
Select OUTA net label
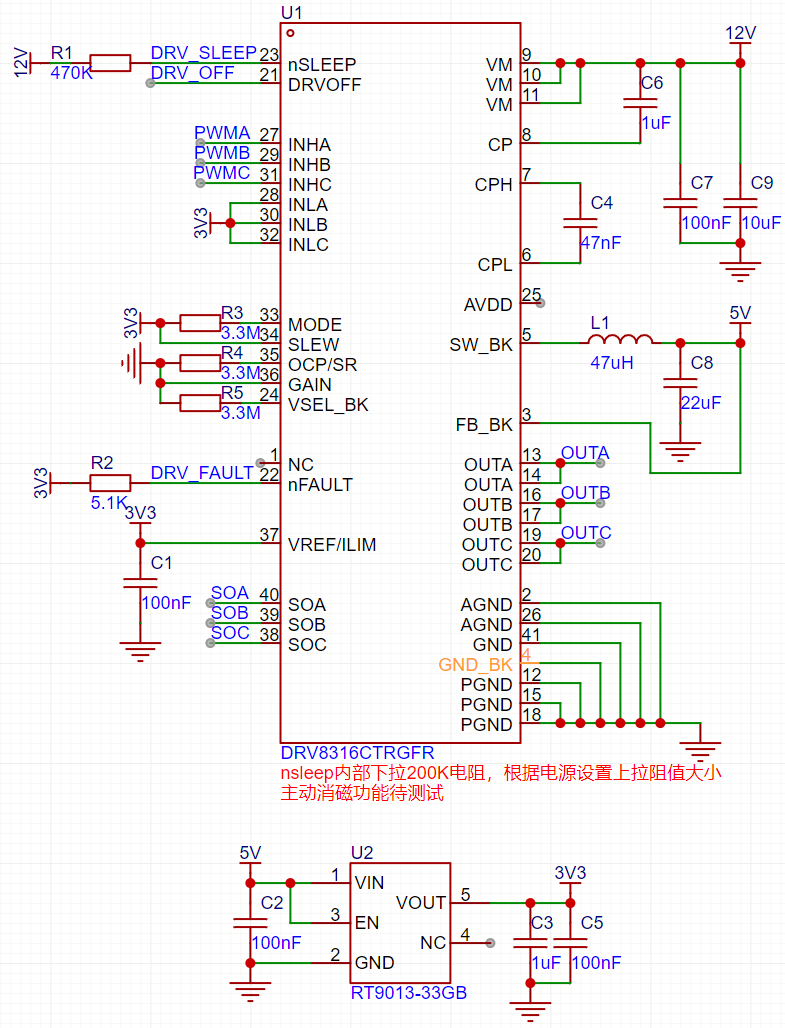585,453
